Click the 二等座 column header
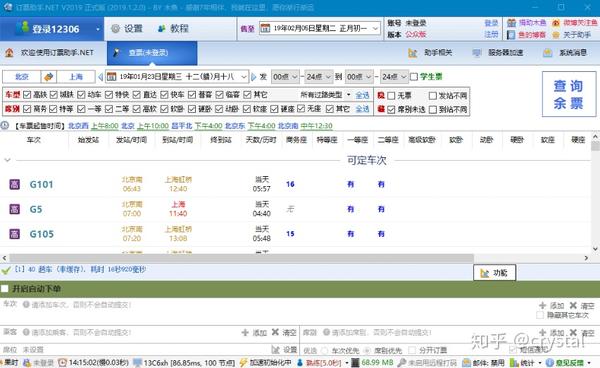The height and width of the screenshot is (368, 600). (x=388, y=140)
